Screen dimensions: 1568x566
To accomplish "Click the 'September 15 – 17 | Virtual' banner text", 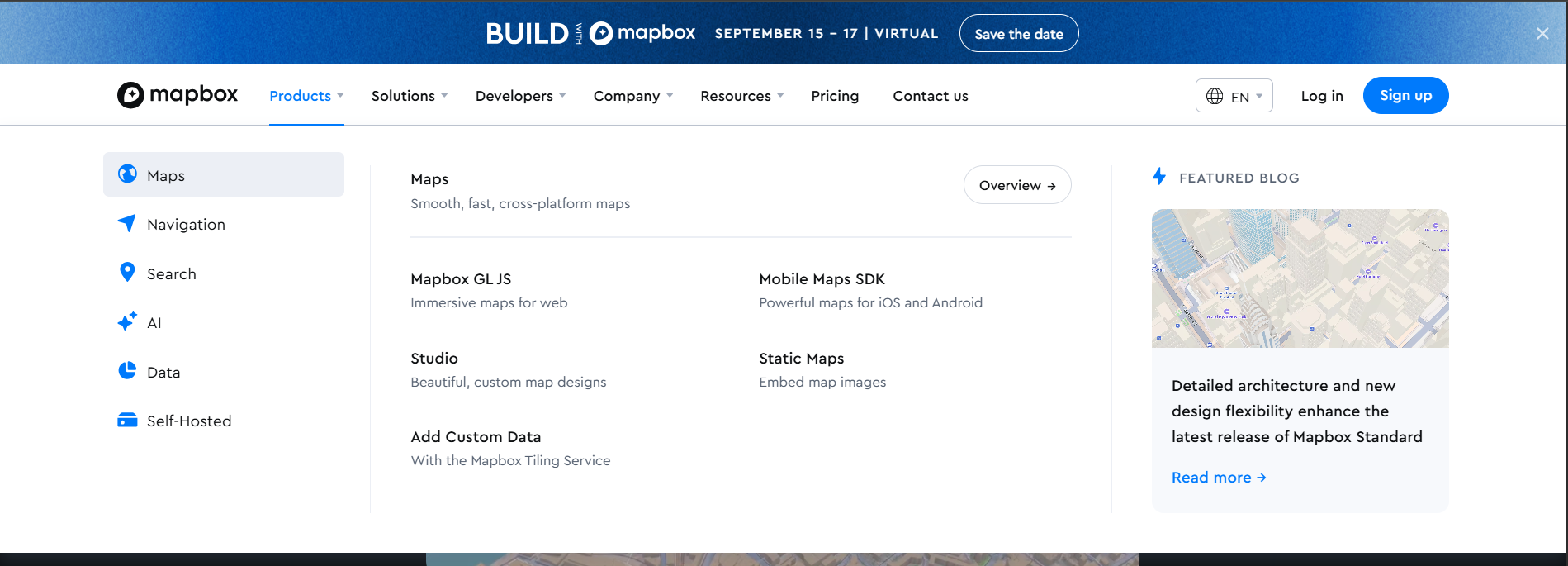I will [x=826, y=33].
